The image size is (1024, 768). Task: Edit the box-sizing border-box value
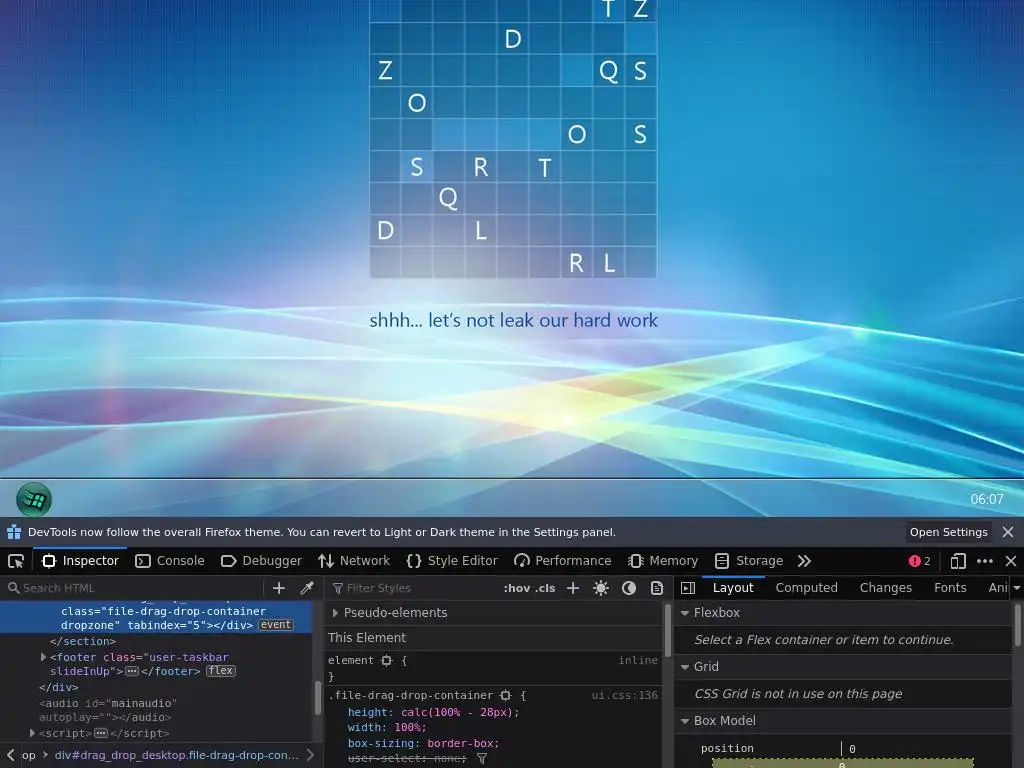[460, 743]
